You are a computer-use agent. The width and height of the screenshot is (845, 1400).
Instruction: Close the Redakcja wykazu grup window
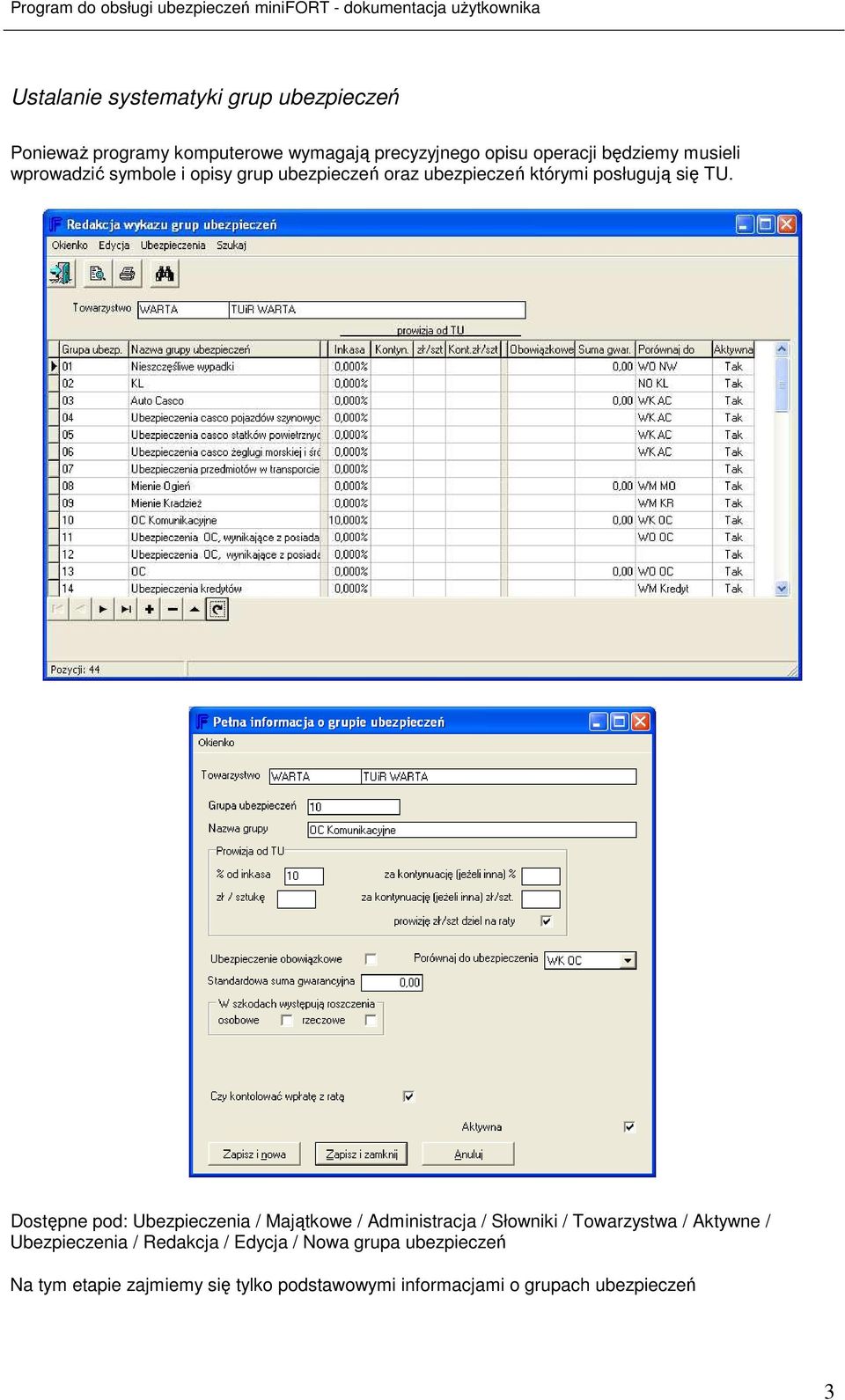[787, 224]
